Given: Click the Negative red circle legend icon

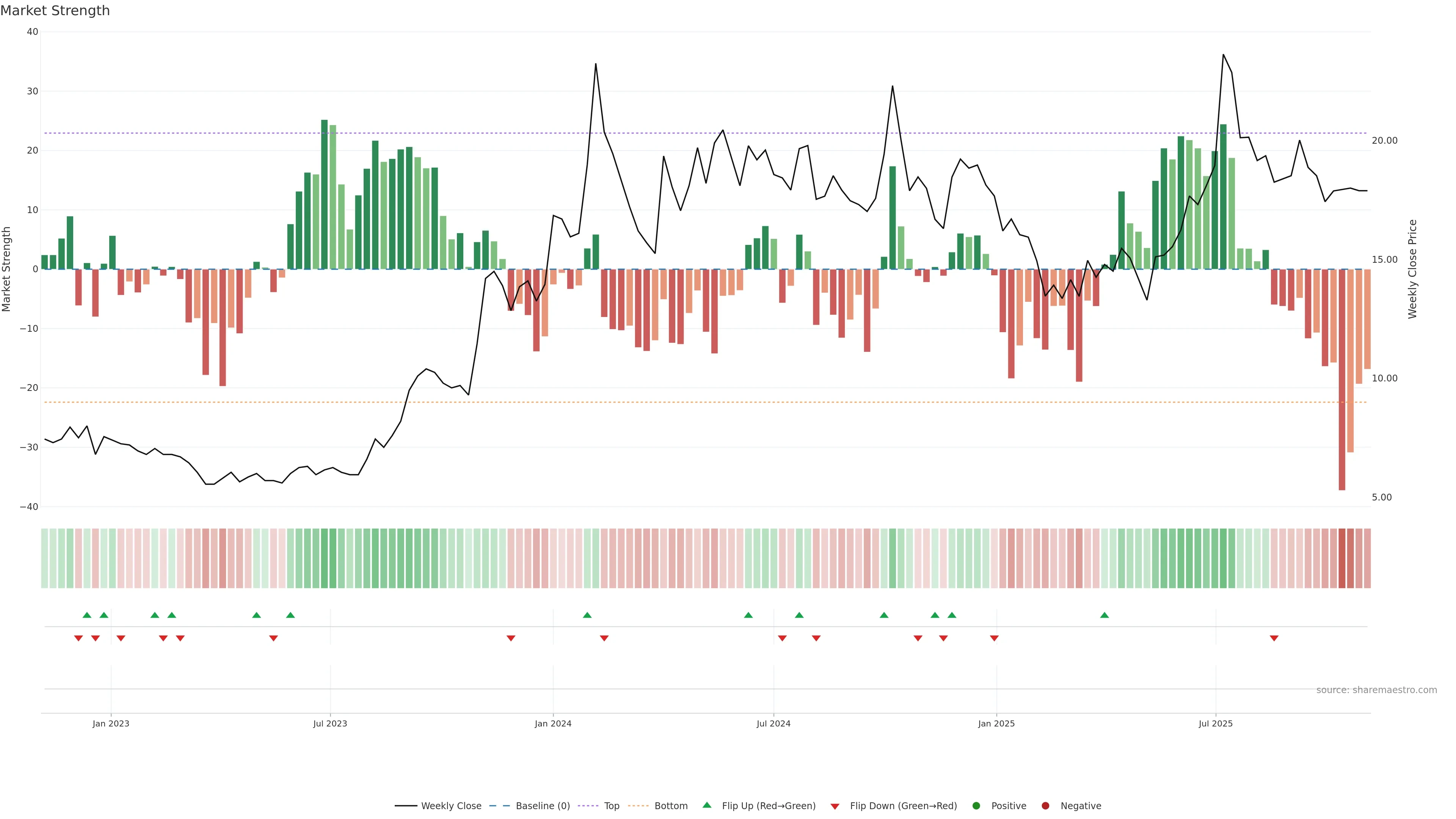Looking at the screenshot, I should click(1045, 806).
